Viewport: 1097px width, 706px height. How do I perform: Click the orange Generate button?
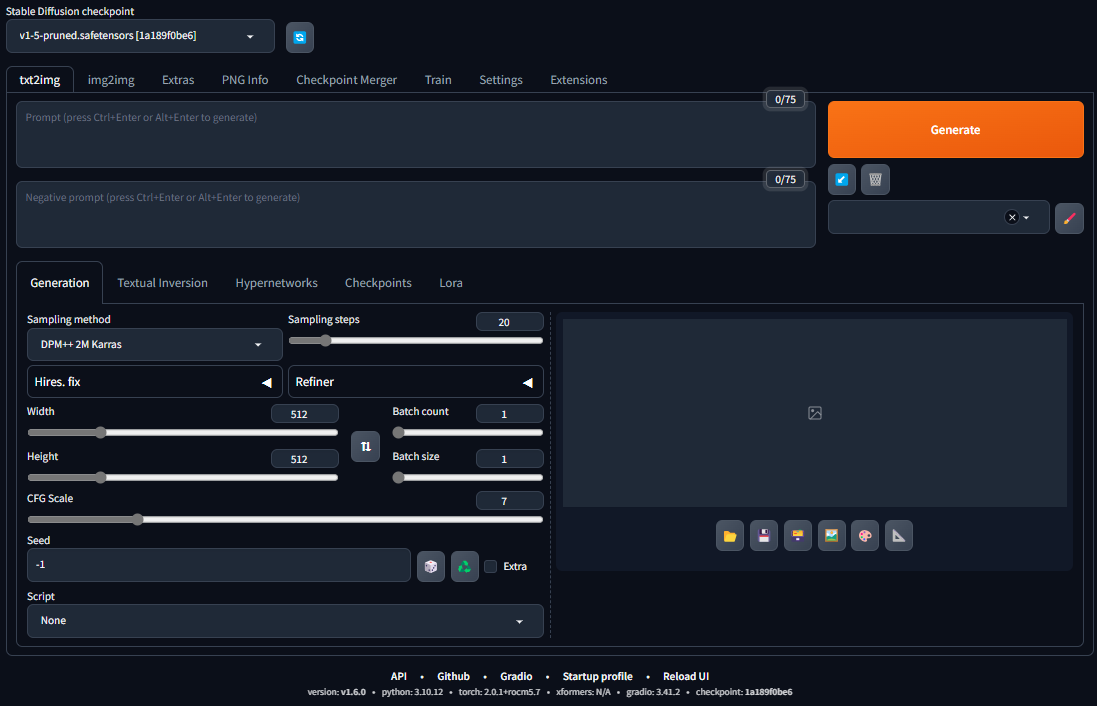pos(956,129)
